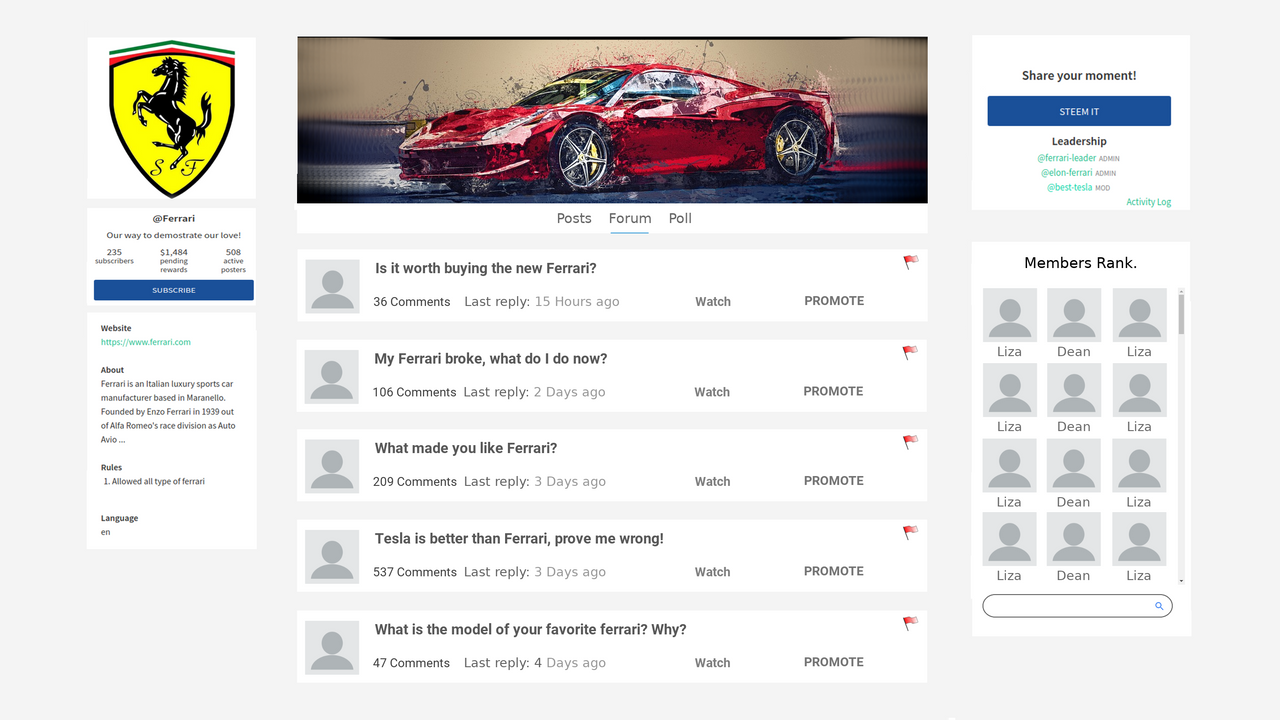Open the @best-tesla moderator profile
The width and height of the screenshot is (1280, 720).
(1070, 187)
